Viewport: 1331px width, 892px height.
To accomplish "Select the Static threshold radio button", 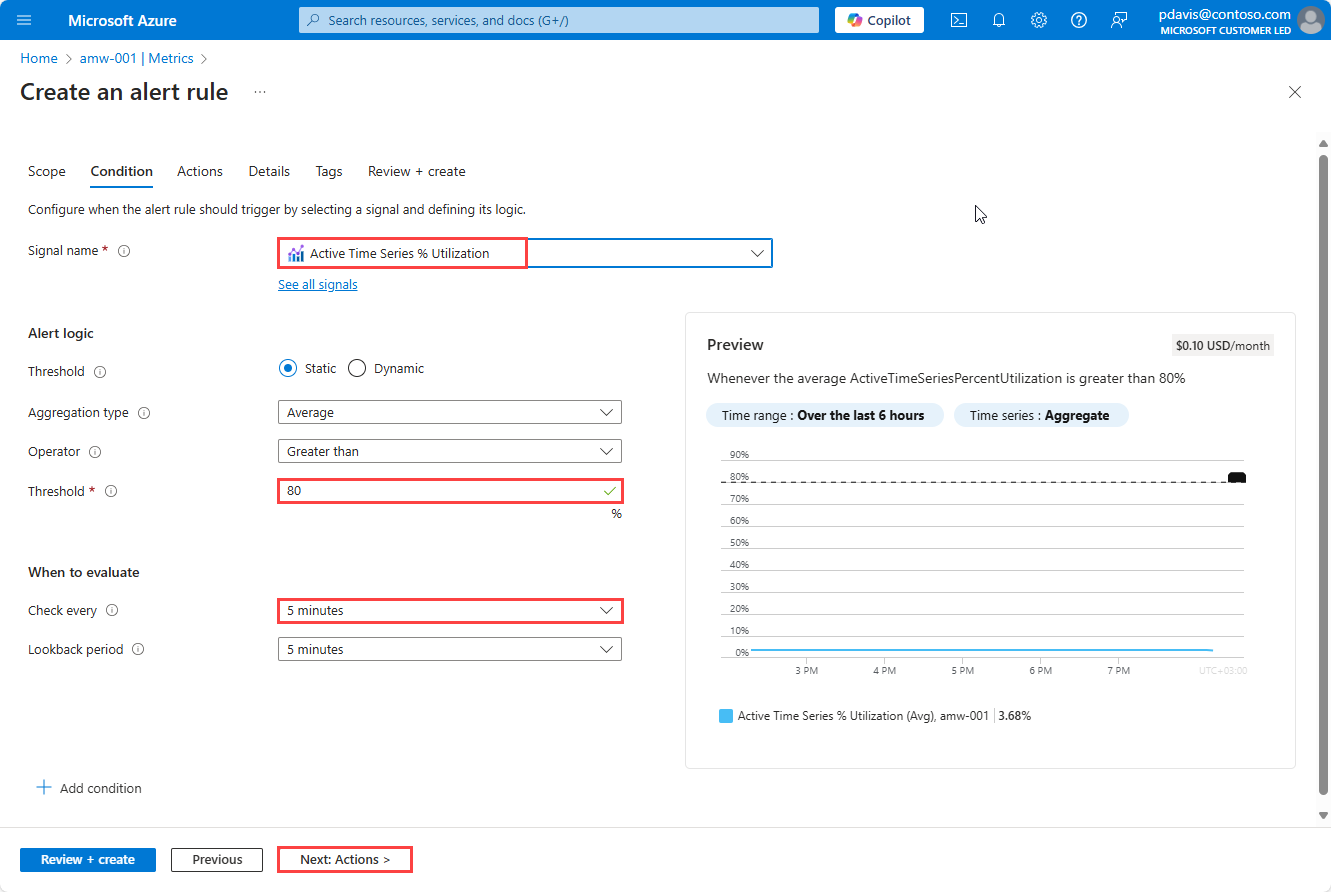I will coord(288,369).
